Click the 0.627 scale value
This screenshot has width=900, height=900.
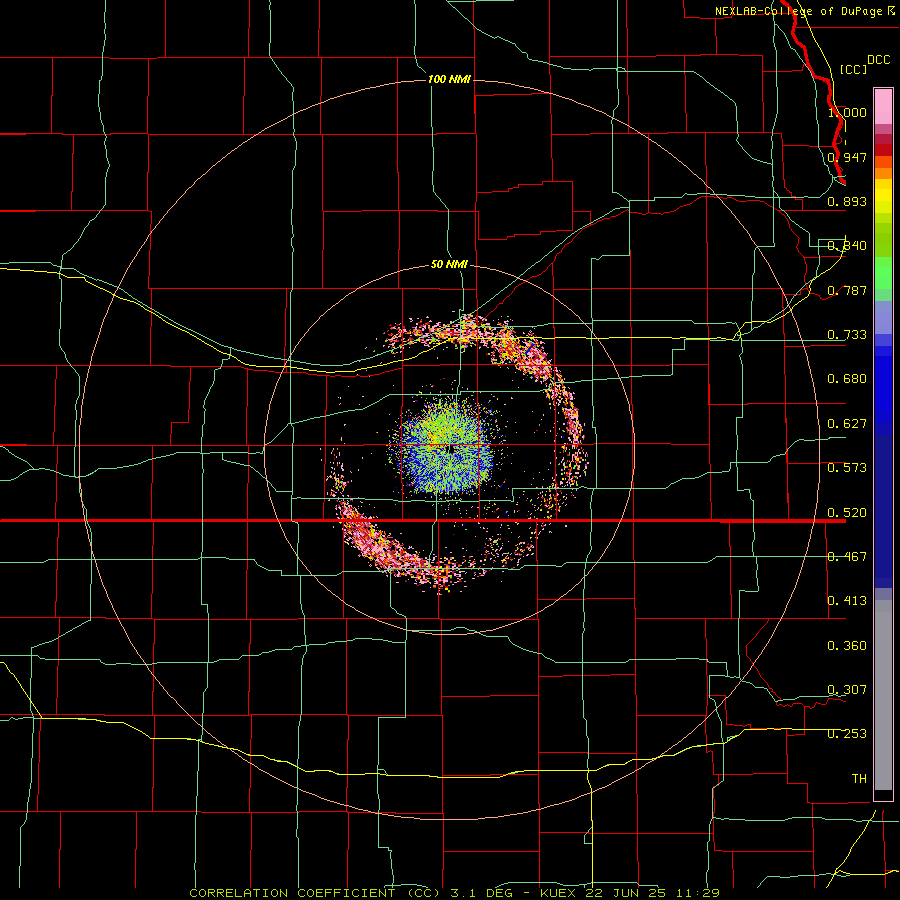click(847, 424)
